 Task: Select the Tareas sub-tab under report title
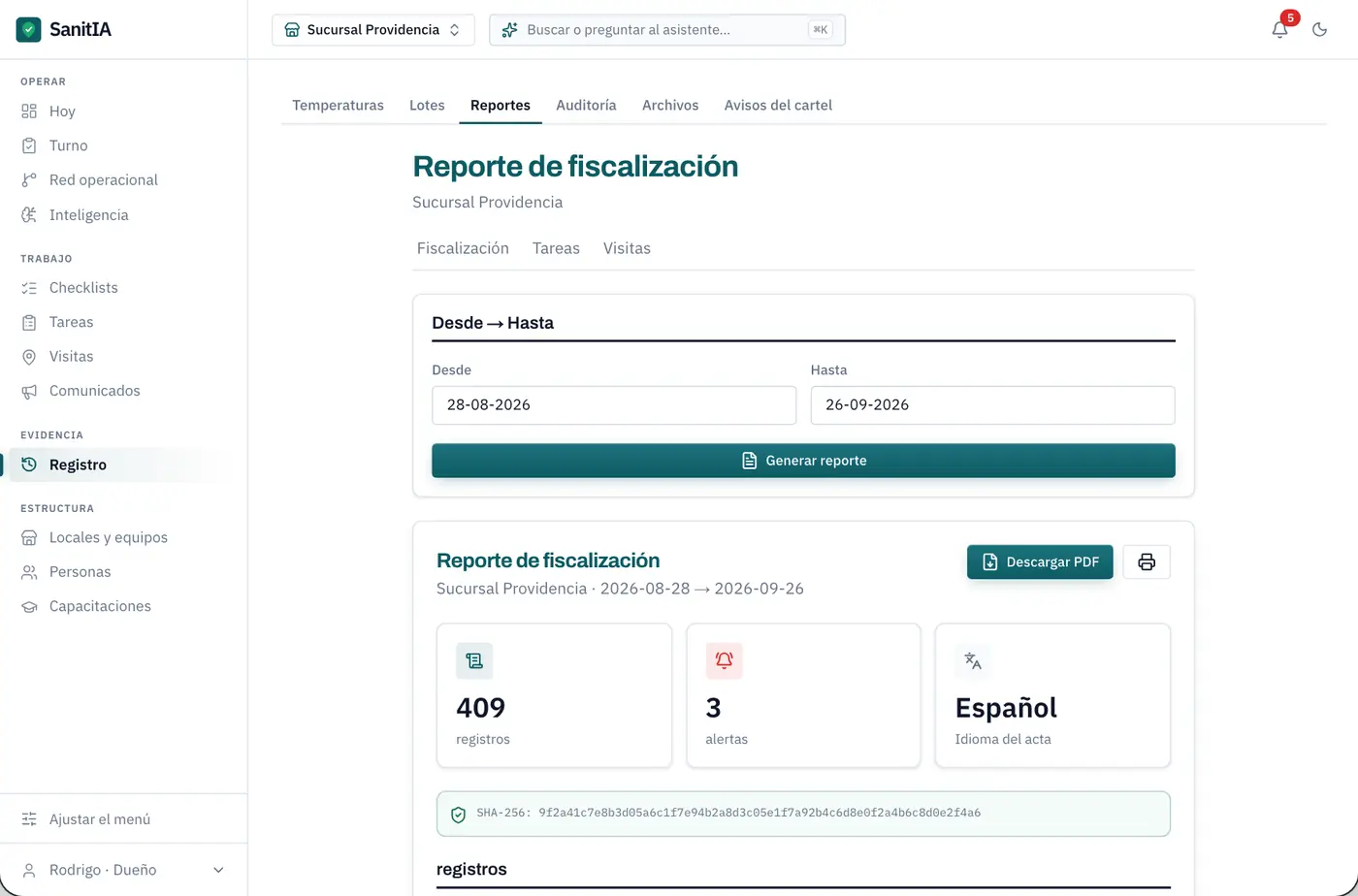[x=556, y=248]
